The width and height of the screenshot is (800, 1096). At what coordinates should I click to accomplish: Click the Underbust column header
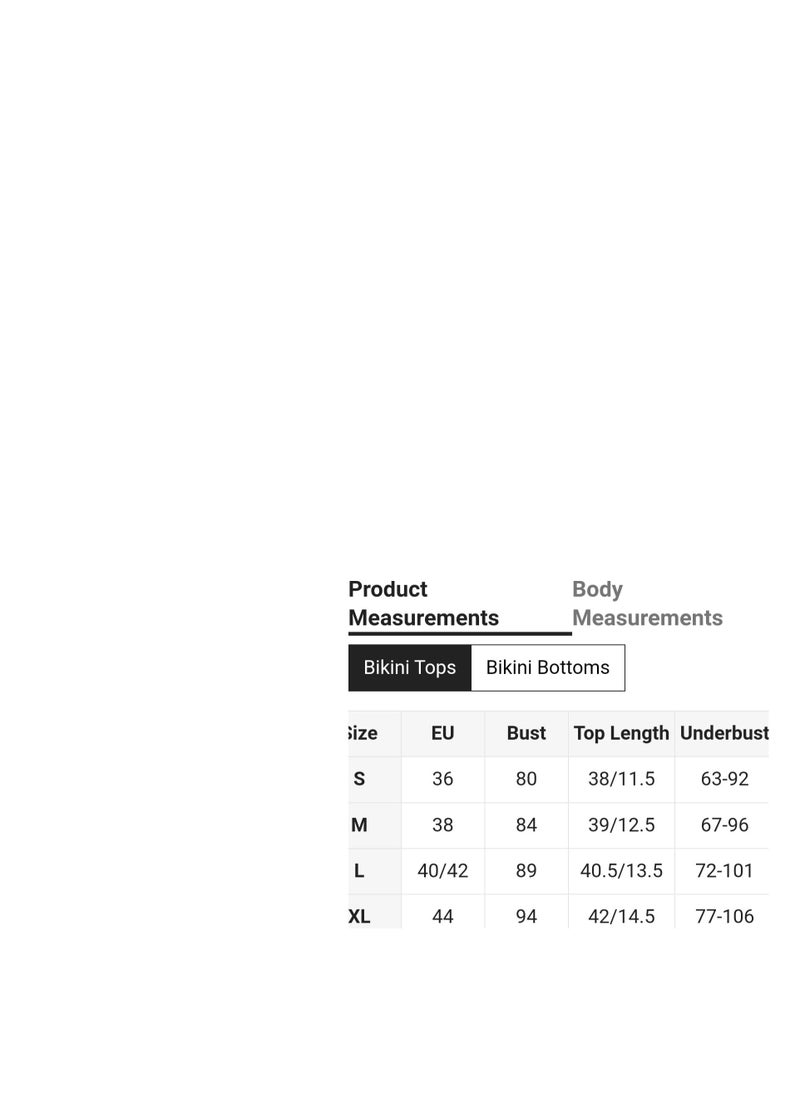(722, 733)
